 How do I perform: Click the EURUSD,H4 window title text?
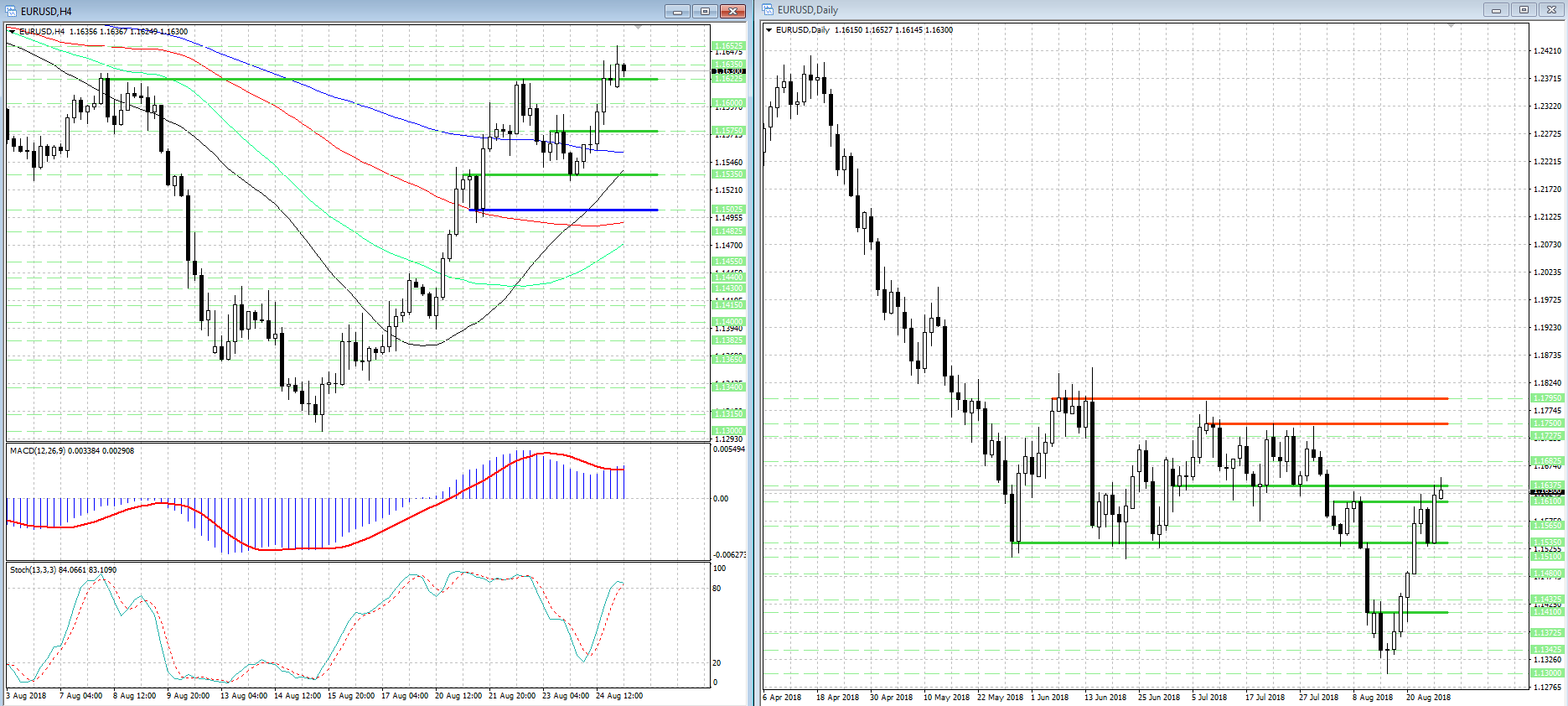pos(46,11)
